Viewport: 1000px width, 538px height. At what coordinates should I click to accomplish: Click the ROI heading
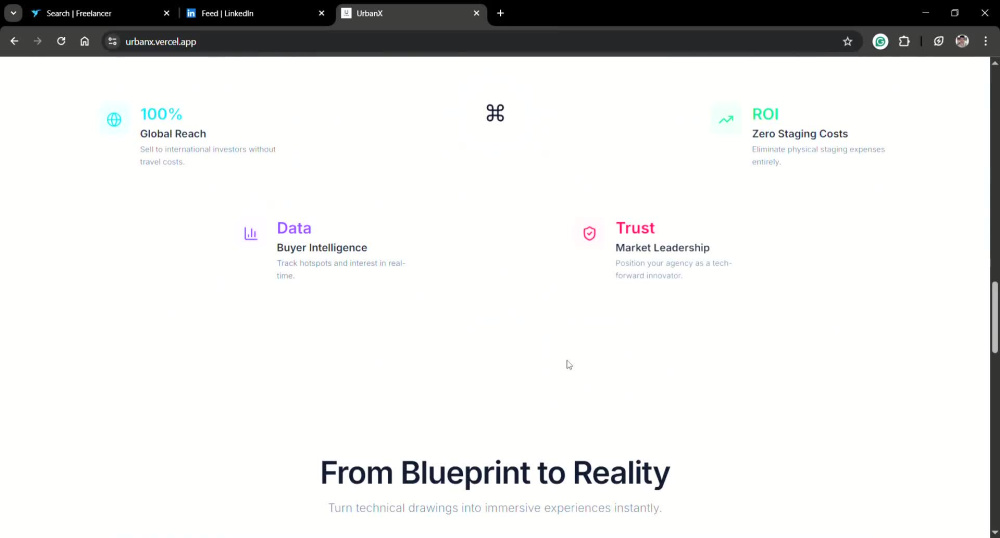point(765,114)
